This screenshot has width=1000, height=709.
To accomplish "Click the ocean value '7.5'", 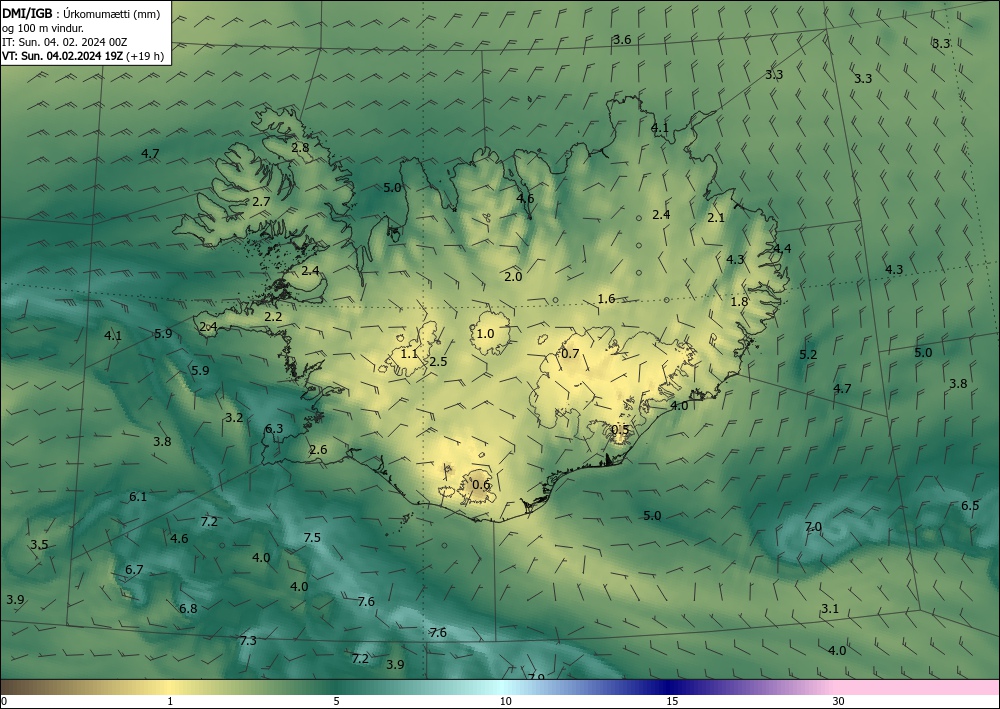I will (312, 537).
